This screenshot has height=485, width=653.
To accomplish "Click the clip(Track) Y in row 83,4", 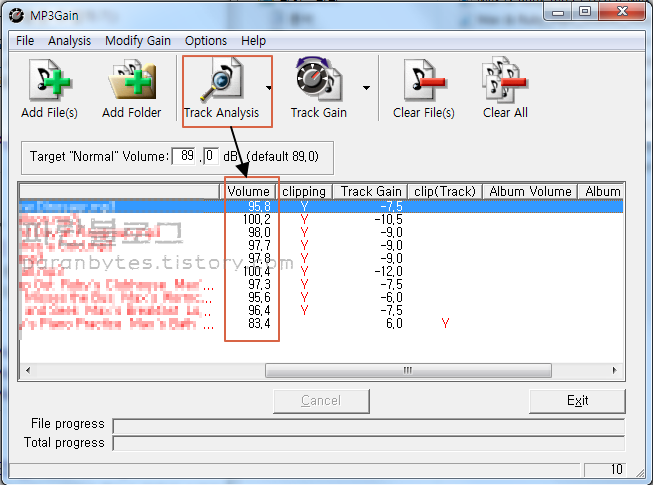I will pyautogui.click(x=445, y=323).
